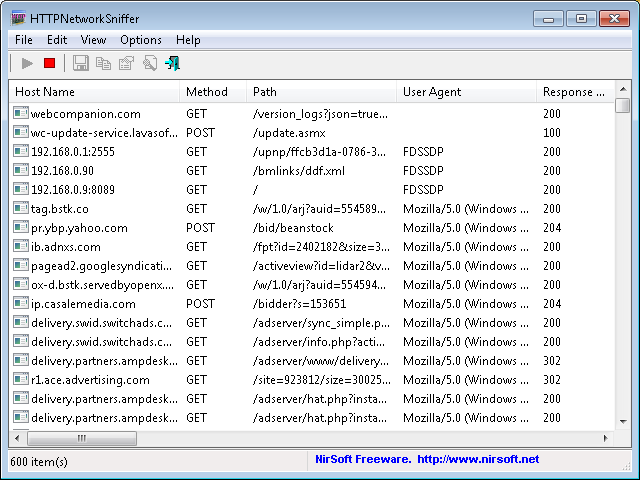Click the Find magnifier toolbar icon
Image resolution: width=640 pixels, height=480 pixels.
pos(149,63)
